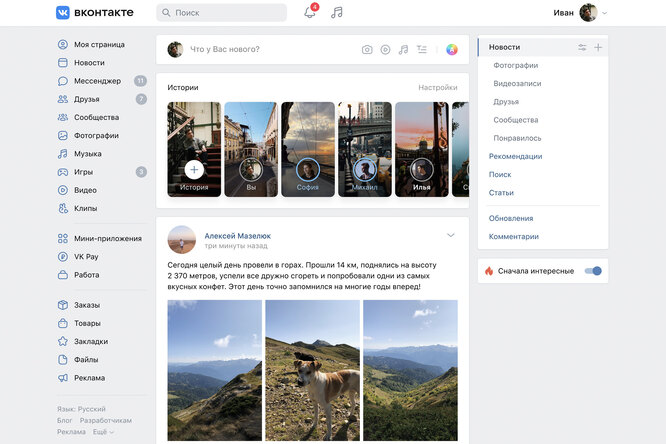Click the VK logo icon
Viewport: 666px width, 444px height.
pos(63,13)
